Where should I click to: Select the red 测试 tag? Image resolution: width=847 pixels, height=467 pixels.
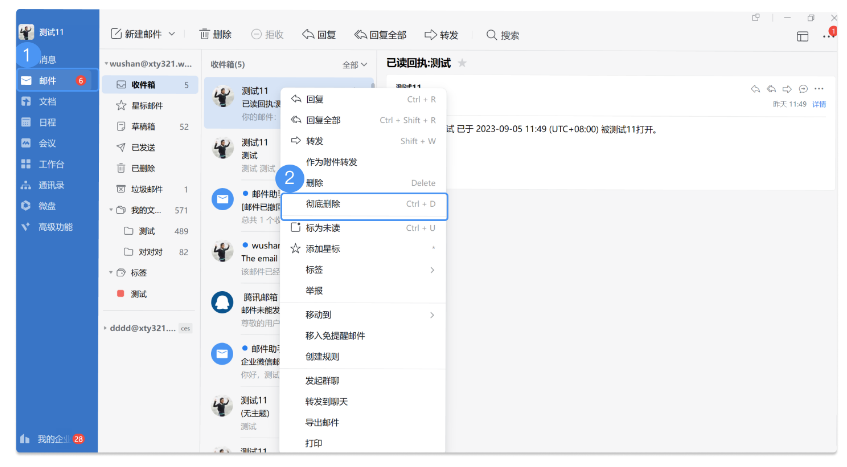pos(132,294)
